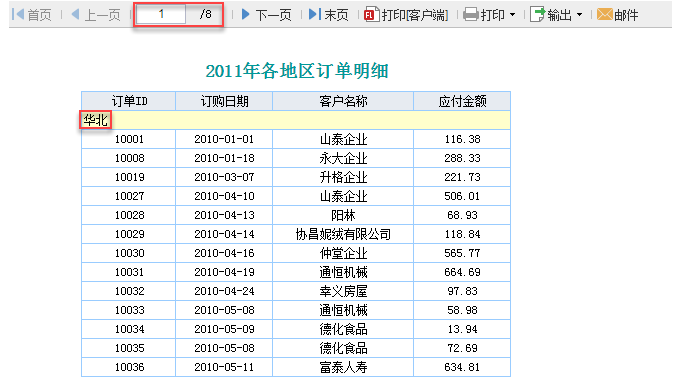Select order ID 10030 cell

(x=129, y=253)
